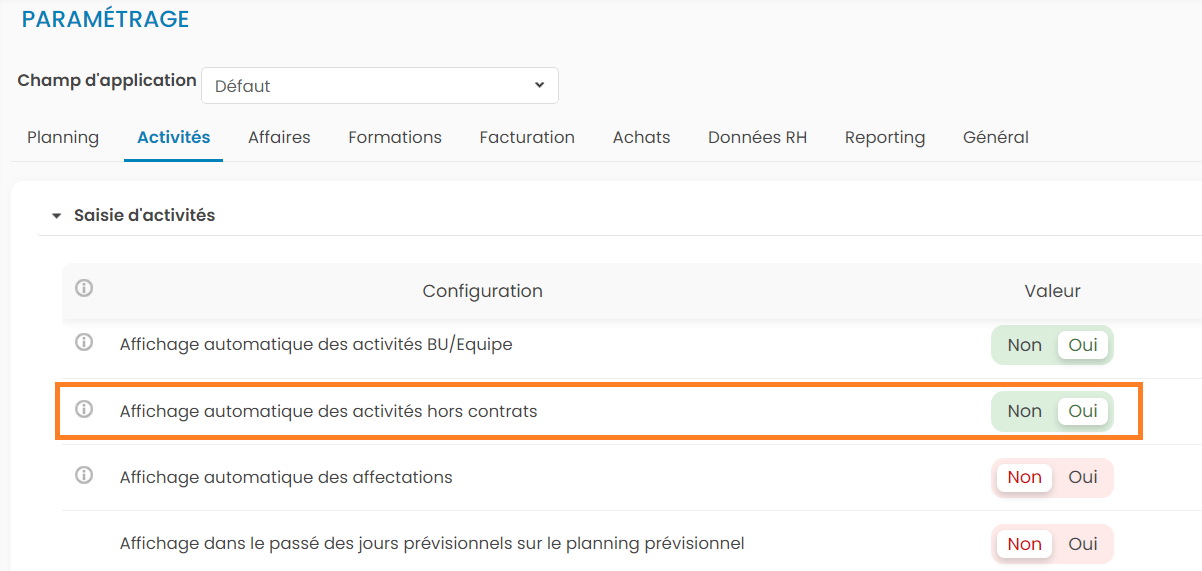Go to the Formations tab
Screen dimensions: 1202x571
395,138
